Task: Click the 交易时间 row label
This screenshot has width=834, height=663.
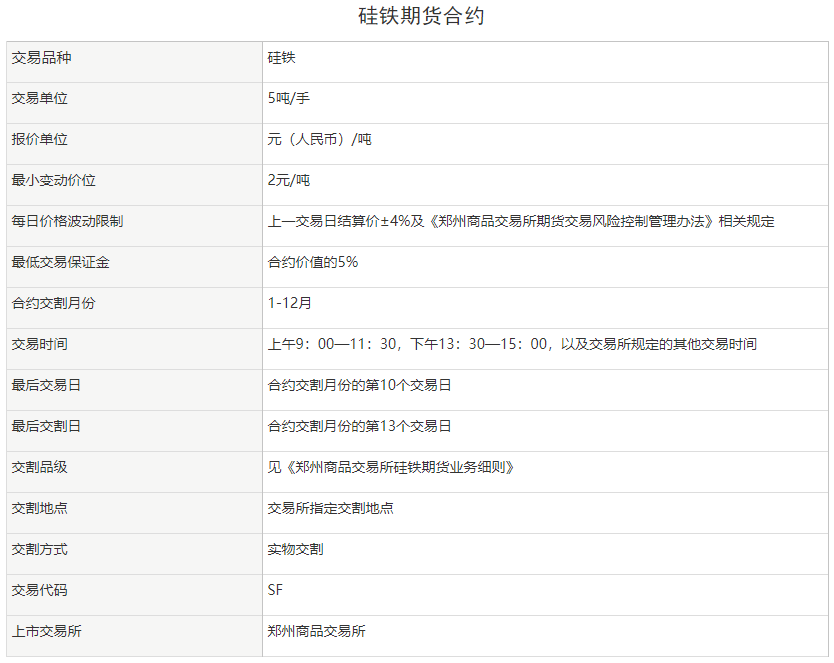Action: click(42, 344)
